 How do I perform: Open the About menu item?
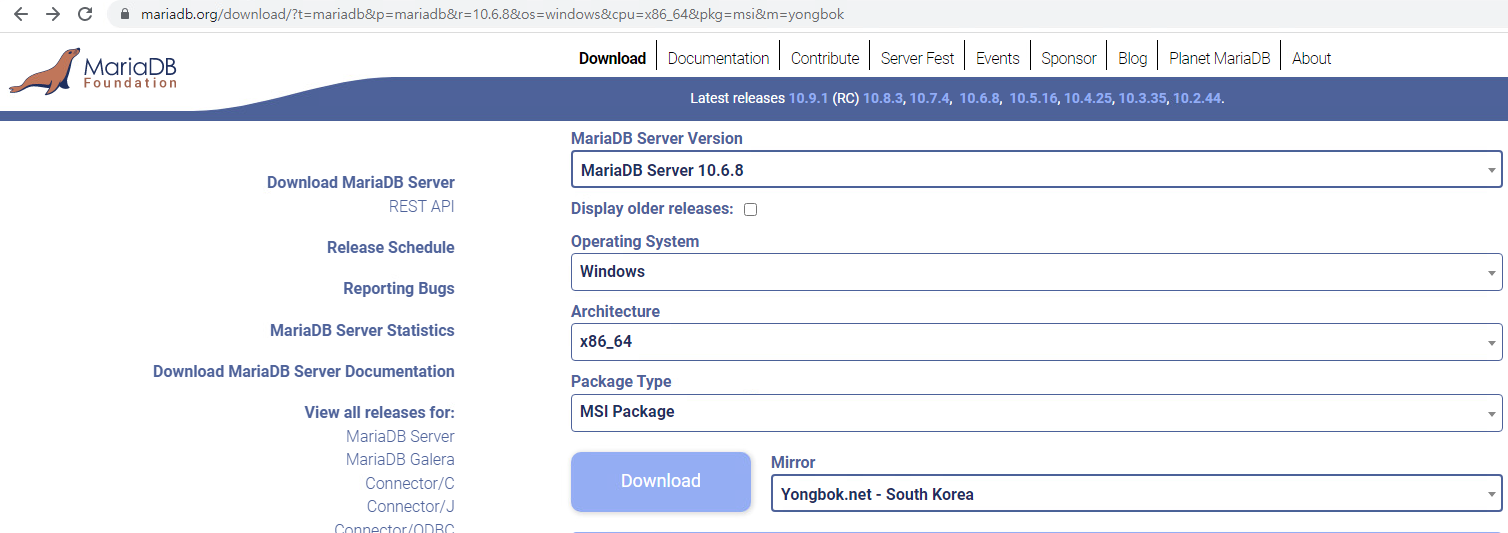click(1311, 58)
